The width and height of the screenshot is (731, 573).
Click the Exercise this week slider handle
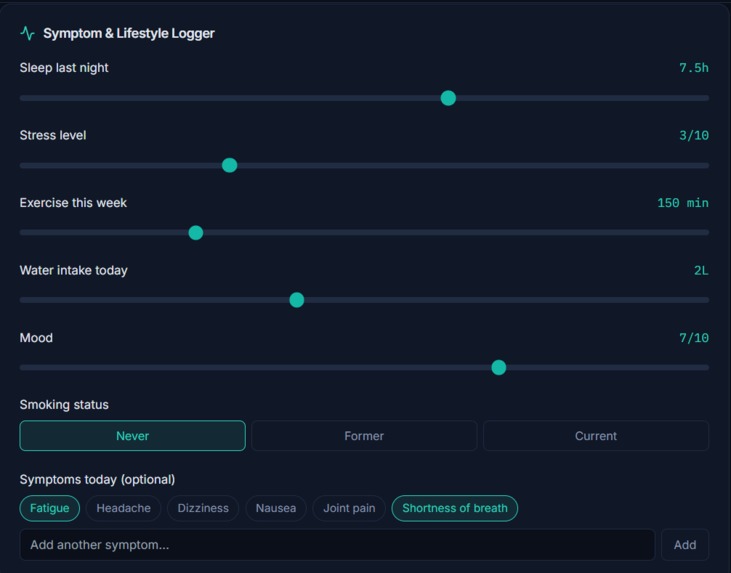pos(196,233)
